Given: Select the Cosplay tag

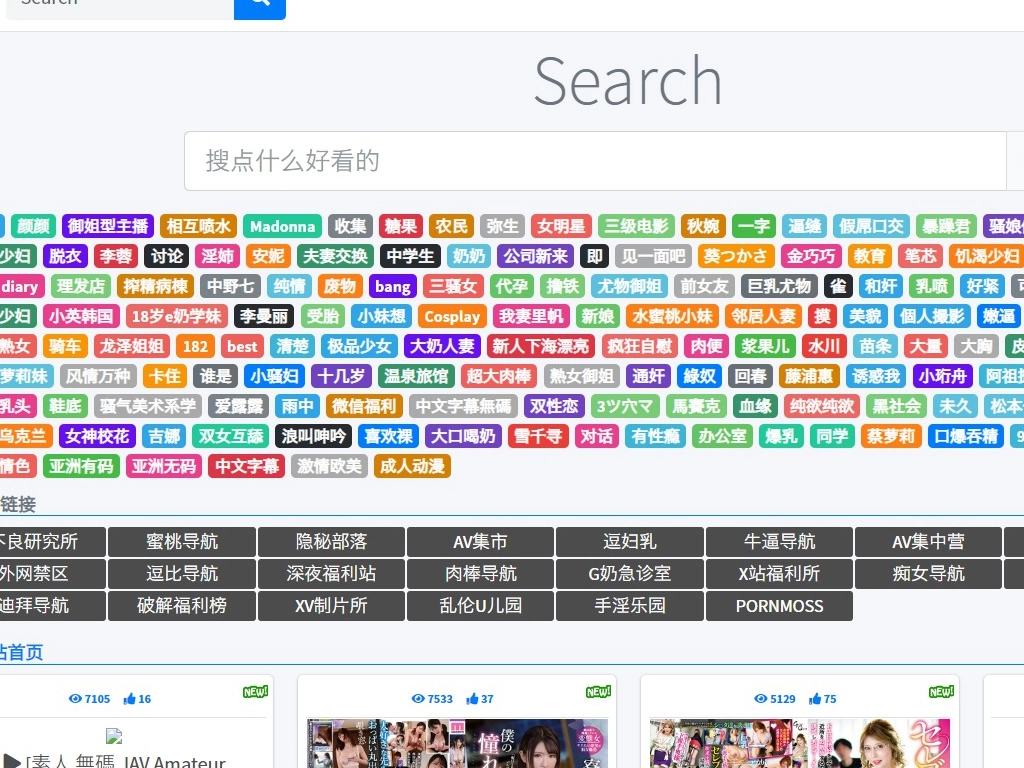Looking at the screenshot, I should click(x=452, y=317).
